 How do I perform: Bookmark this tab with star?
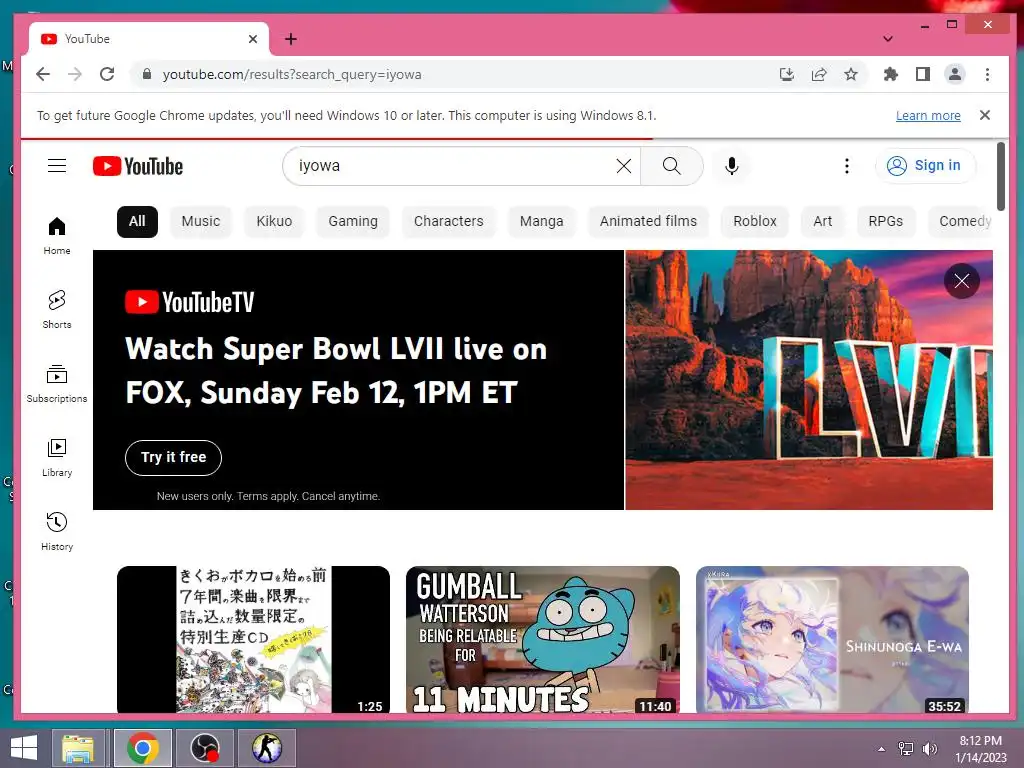click(x=851, y=74)
